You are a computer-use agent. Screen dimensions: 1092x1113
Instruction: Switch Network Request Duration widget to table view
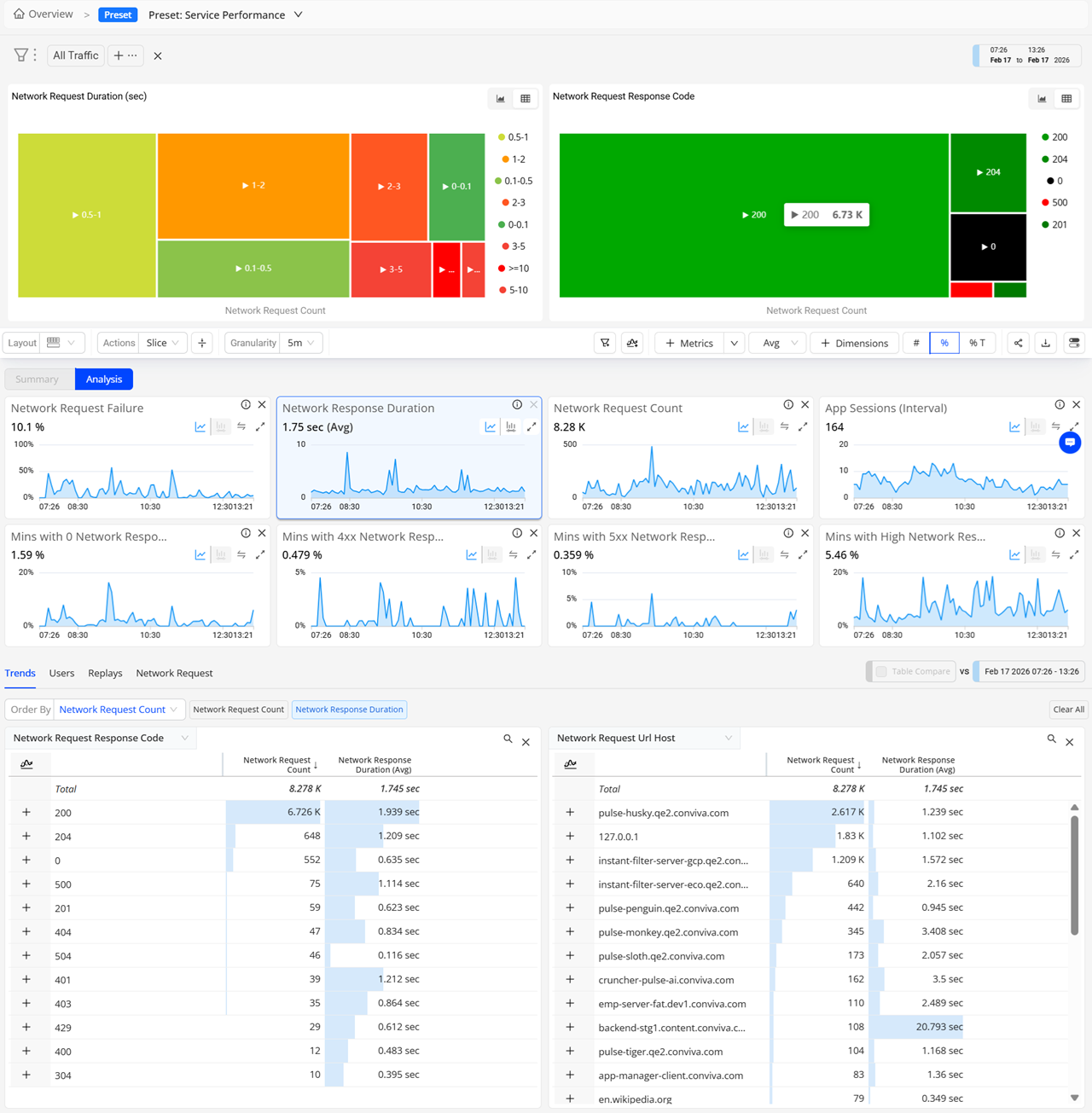click(x=526, y=99)
